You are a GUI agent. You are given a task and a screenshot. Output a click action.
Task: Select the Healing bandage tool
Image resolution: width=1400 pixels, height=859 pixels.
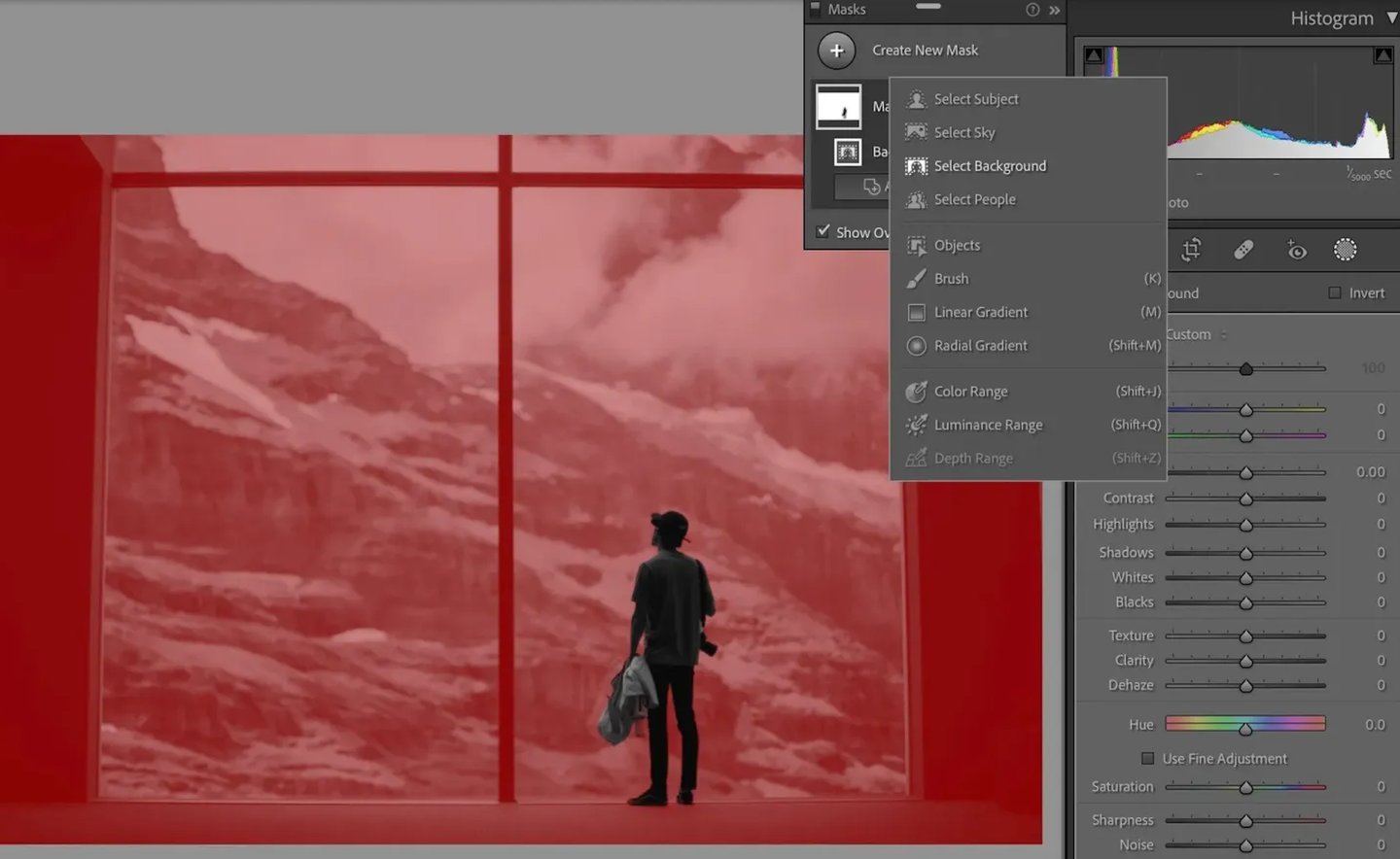point(1243,250)
